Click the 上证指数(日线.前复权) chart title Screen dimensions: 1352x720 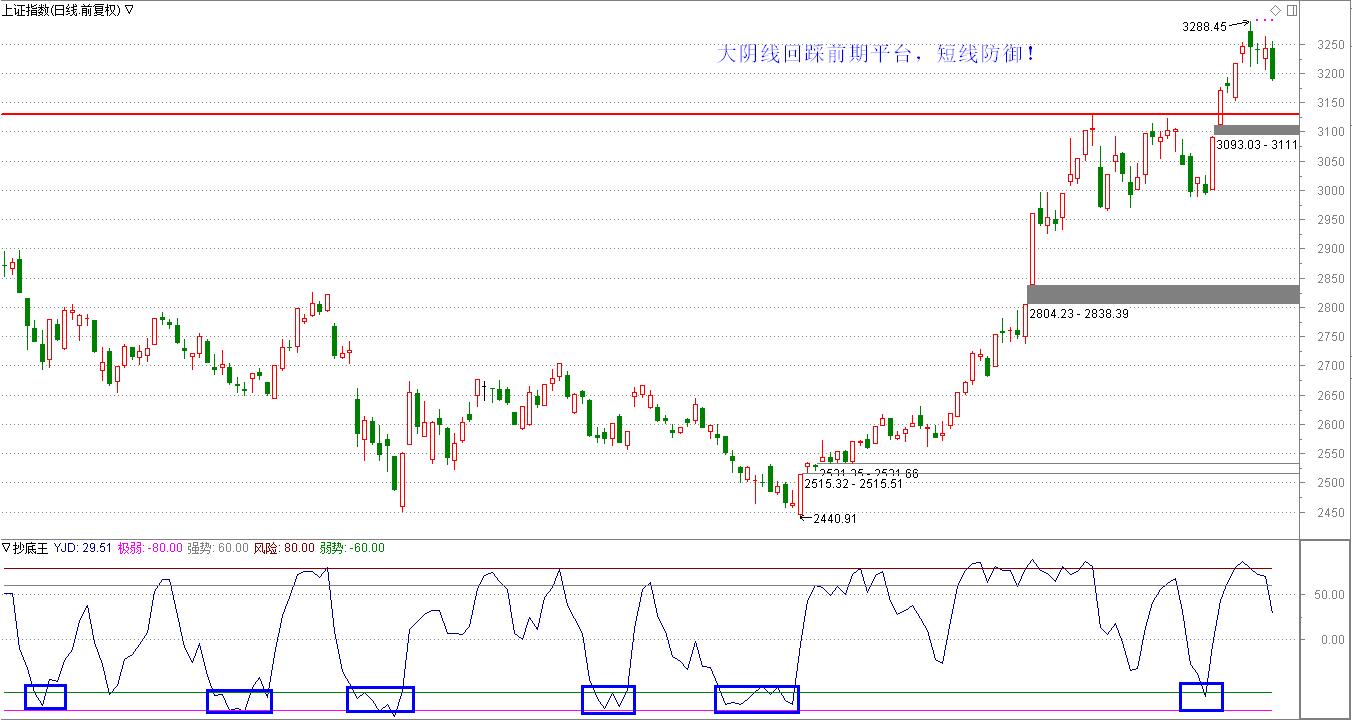coord(62,10)
